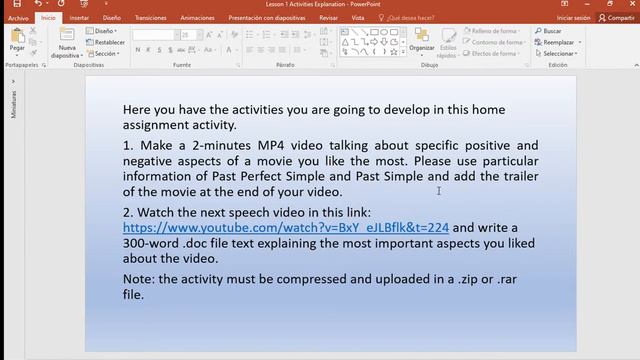Click the ribbon display options icon
This screenshot has height=360, width=640.
click(x=564, y=4)
